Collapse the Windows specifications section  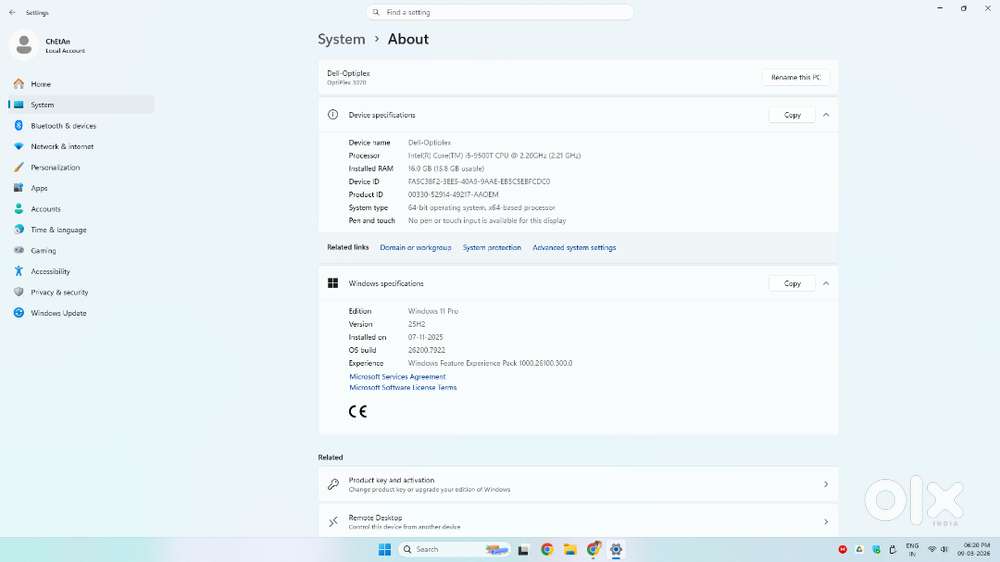coord(826,283)
